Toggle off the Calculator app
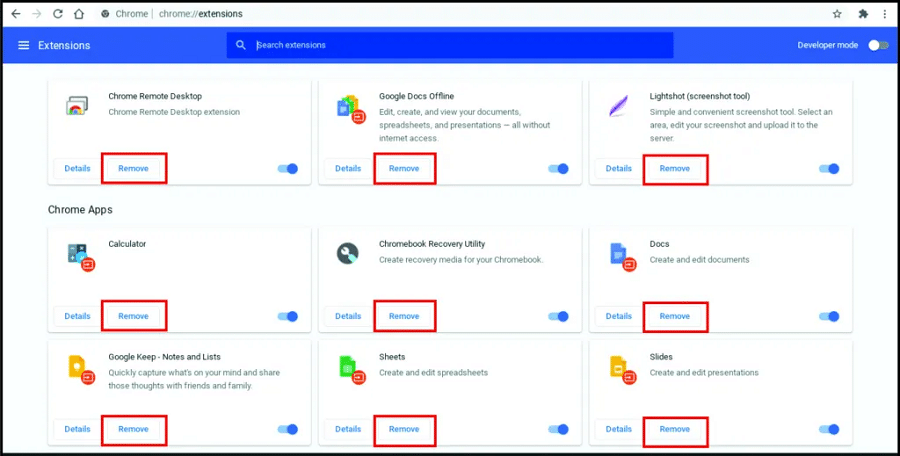This screenshot has height=456, width=900. [288, 316]
